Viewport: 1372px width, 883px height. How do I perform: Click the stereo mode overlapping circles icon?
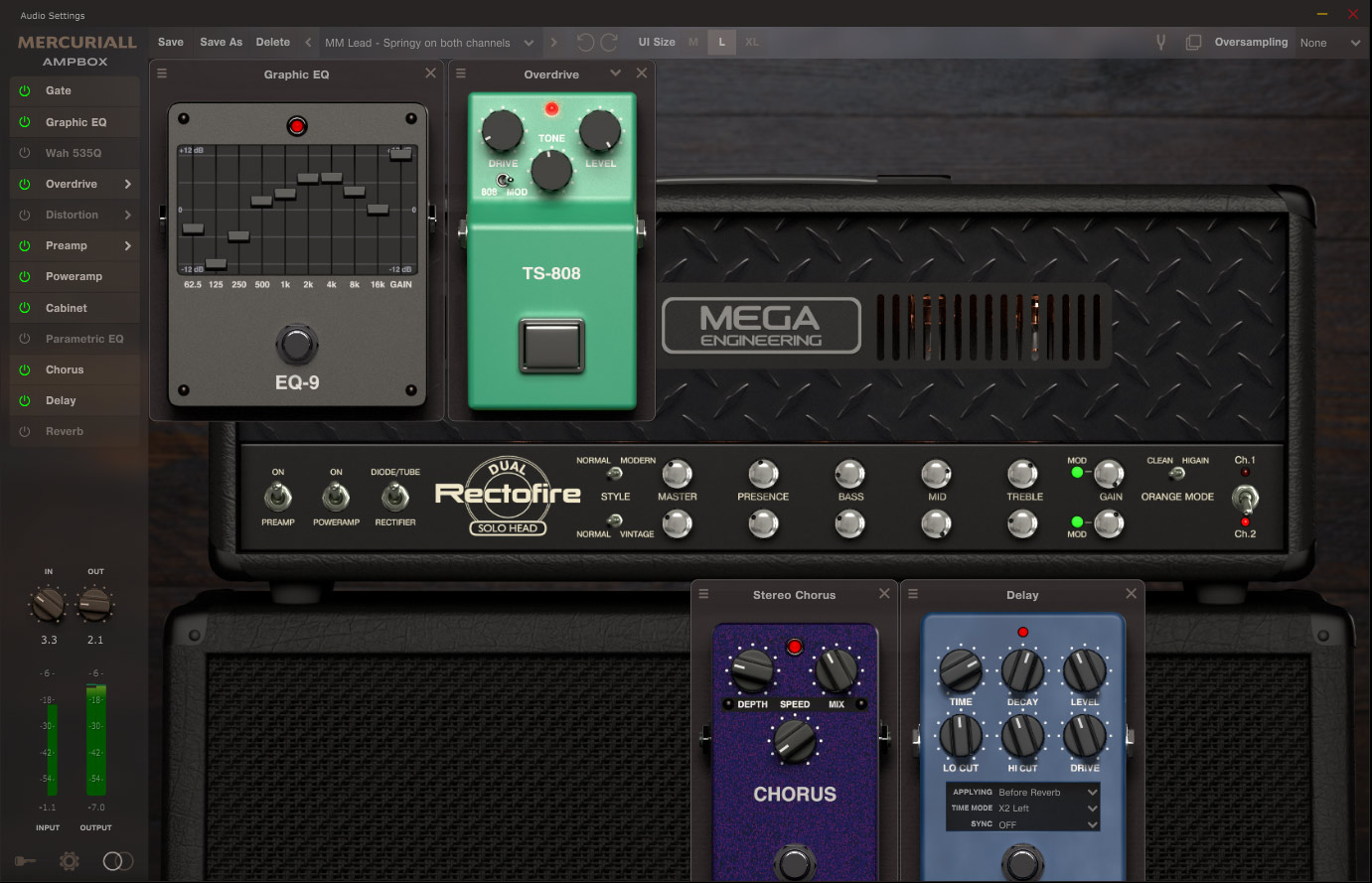click(x=117, y=861)
